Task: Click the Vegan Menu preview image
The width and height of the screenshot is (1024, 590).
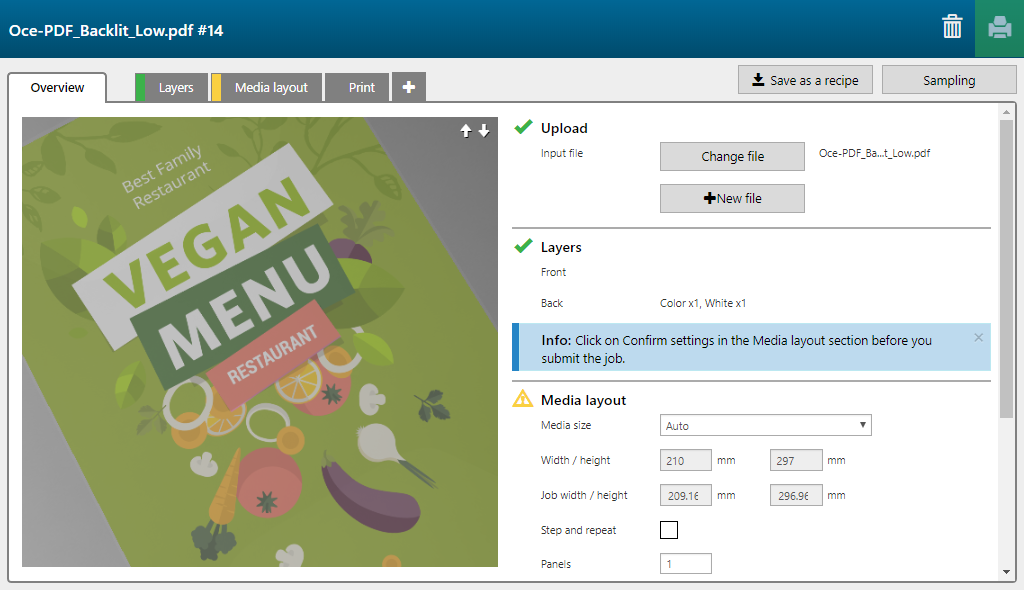Action: [260, 342]
